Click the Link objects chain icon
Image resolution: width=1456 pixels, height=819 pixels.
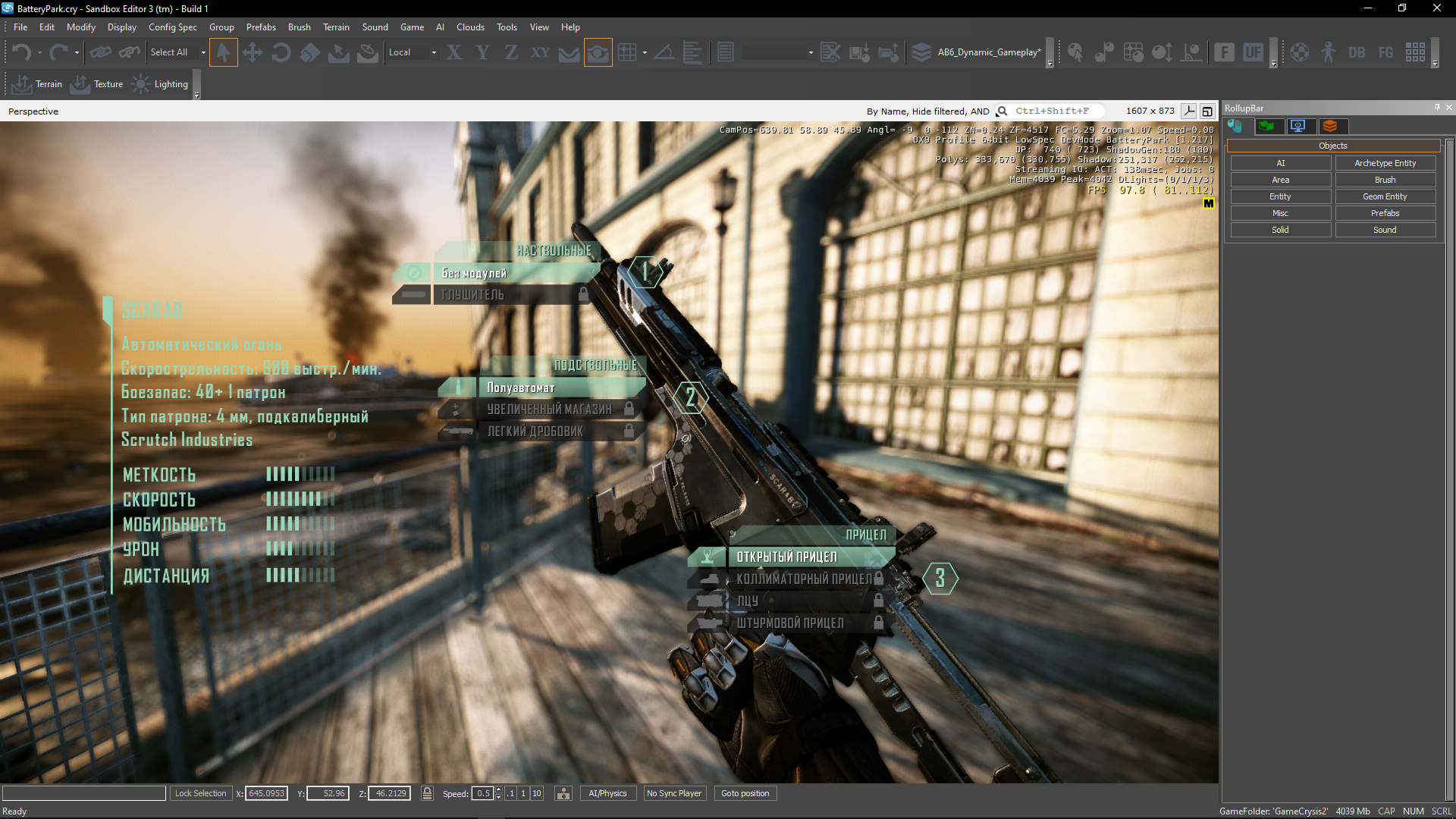[100, 52]
